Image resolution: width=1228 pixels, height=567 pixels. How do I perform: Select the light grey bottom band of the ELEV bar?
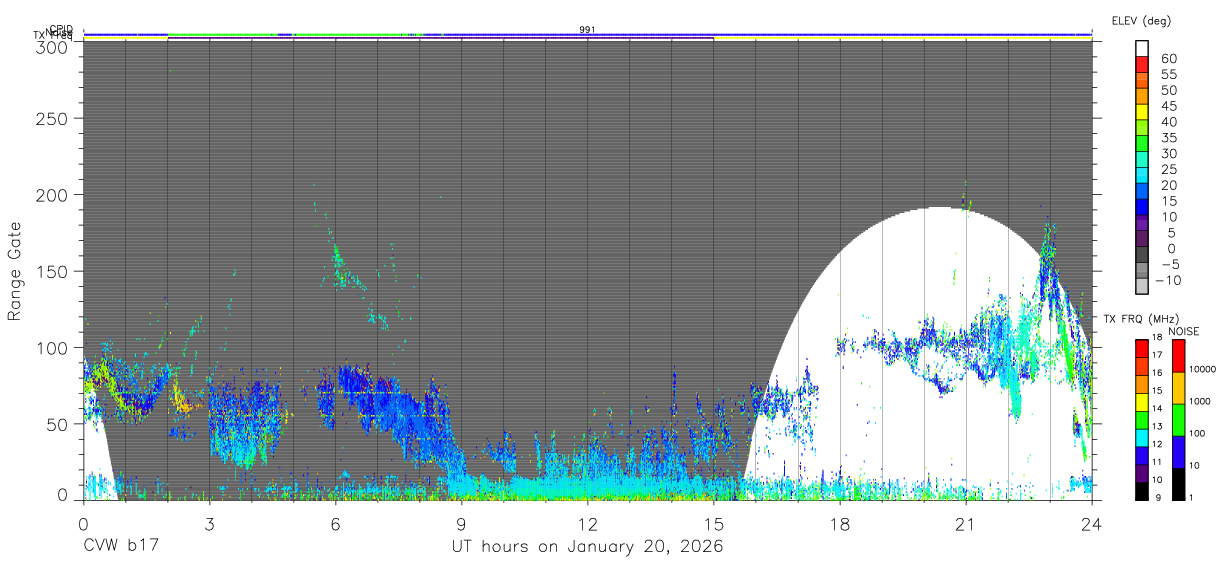tap(1143, 286)
